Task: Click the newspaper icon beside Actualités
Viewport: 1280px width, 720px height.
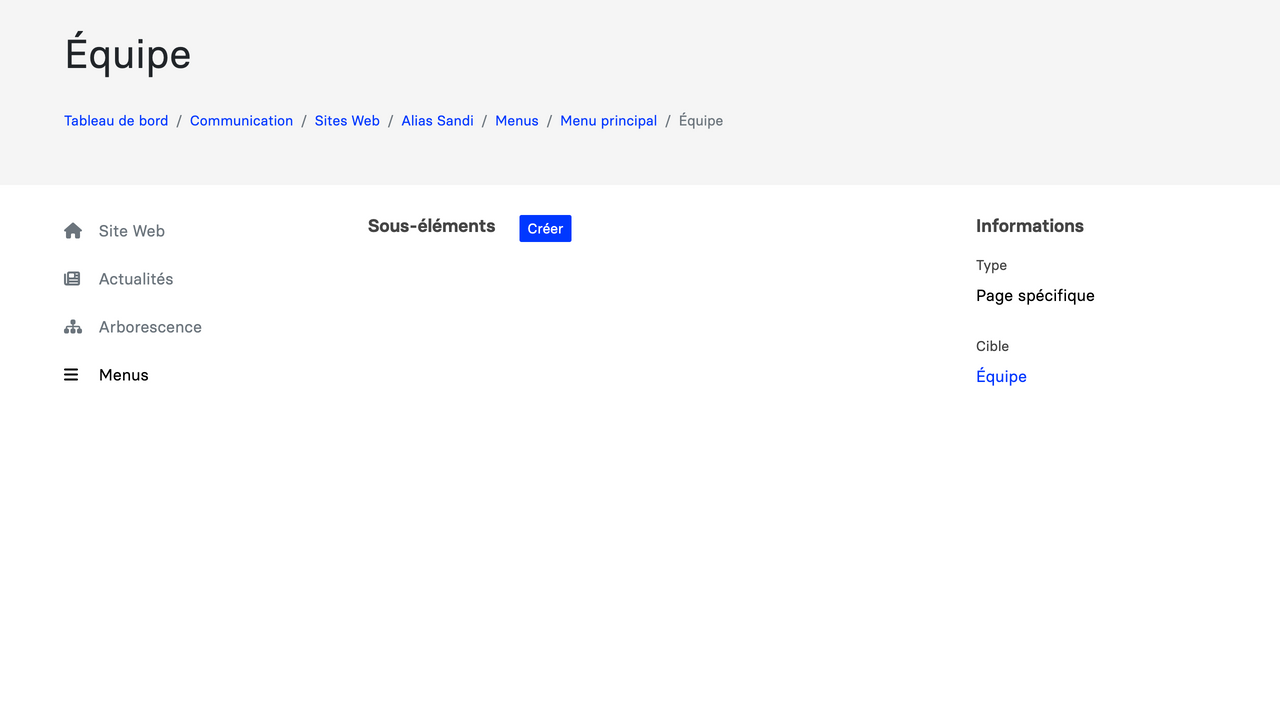Action: coord(72,279)
